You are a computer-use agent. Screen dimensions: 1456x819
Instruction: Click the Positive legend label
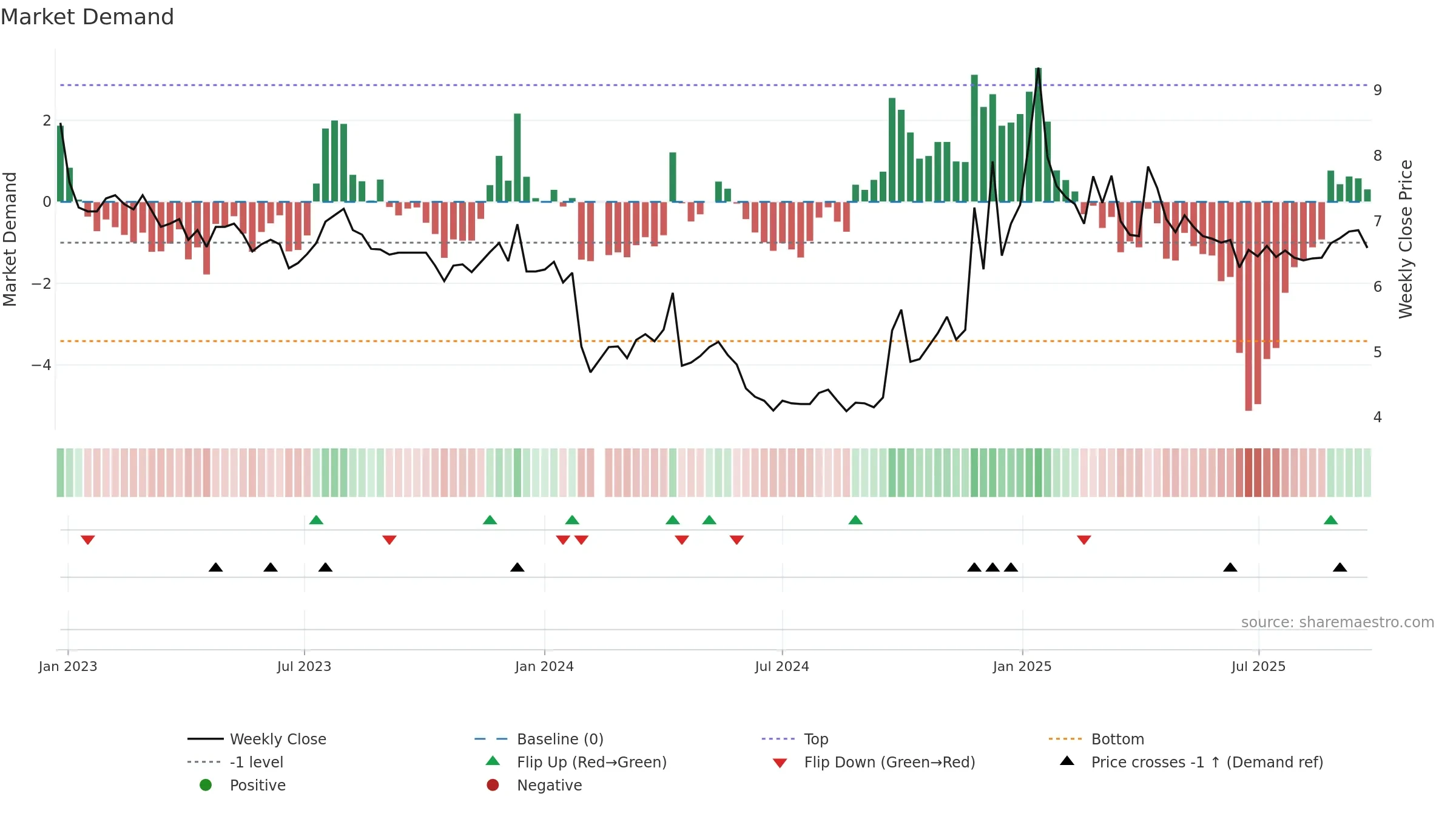[x=257, y=785]
